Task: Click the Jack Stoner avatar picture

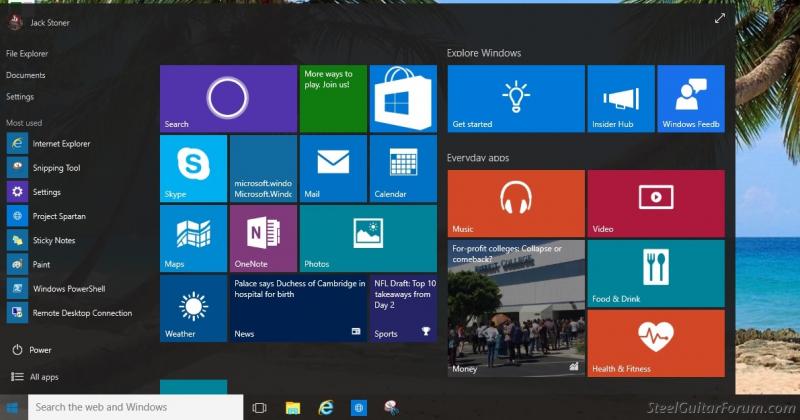Action: 15,22
